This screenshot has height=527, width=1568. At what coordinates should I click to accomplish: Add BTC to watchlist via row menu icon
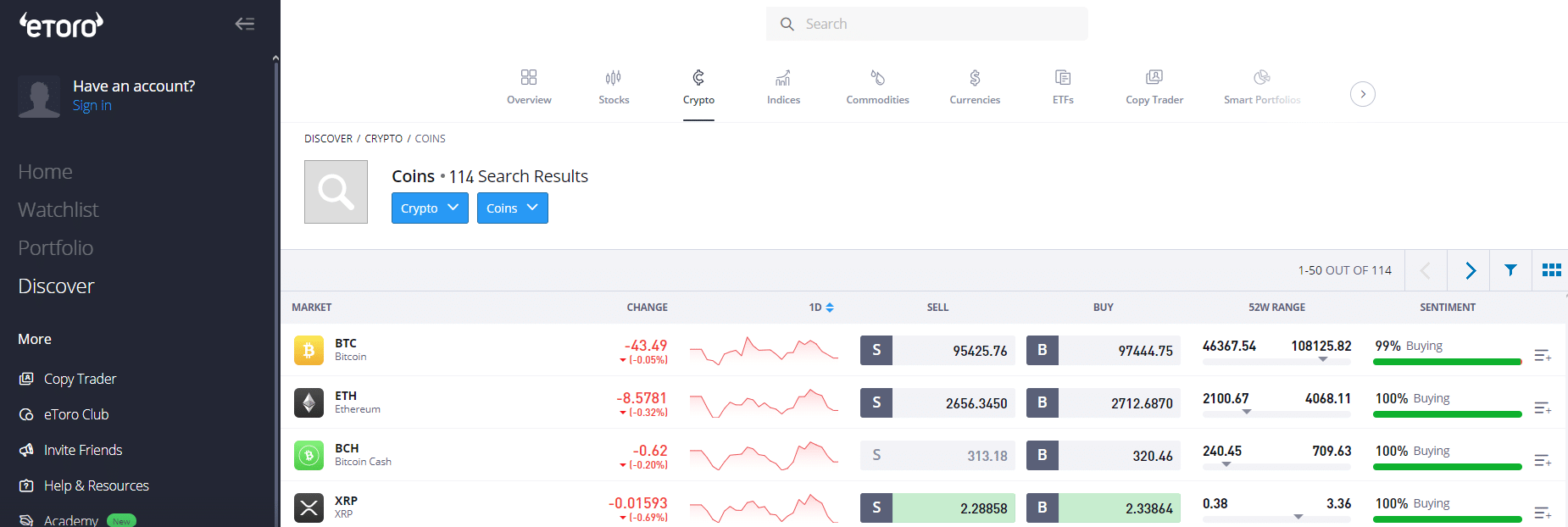pos(1543,356)
